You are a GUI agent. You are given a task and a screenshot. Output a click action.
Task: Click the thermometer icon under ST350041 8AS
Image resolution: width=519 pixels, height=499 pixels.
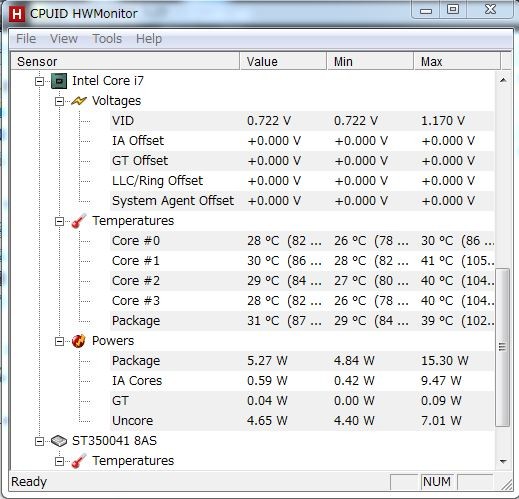79,461
